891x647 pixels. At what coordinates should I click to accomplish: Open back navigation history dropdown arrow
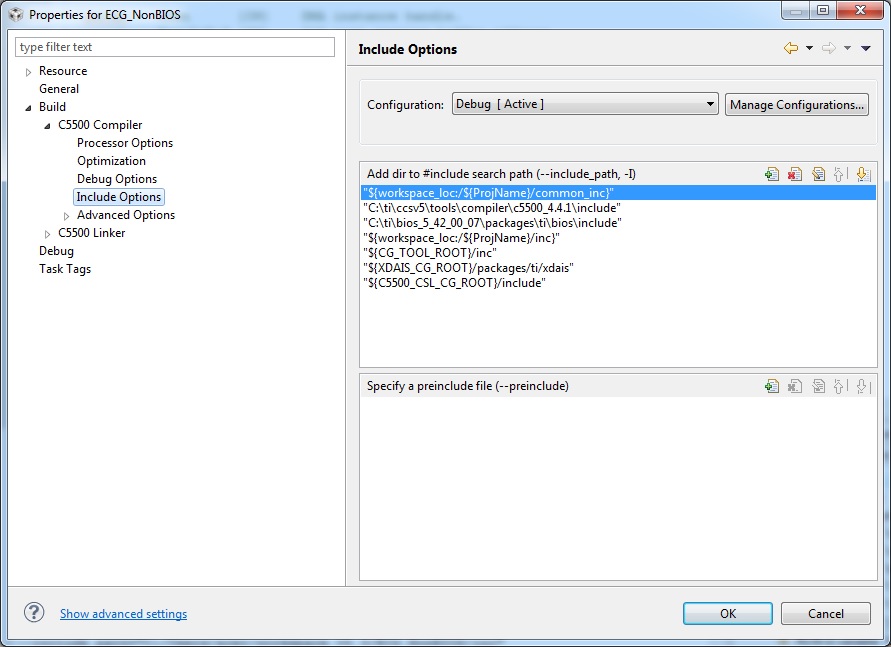(x=809, y=48)
